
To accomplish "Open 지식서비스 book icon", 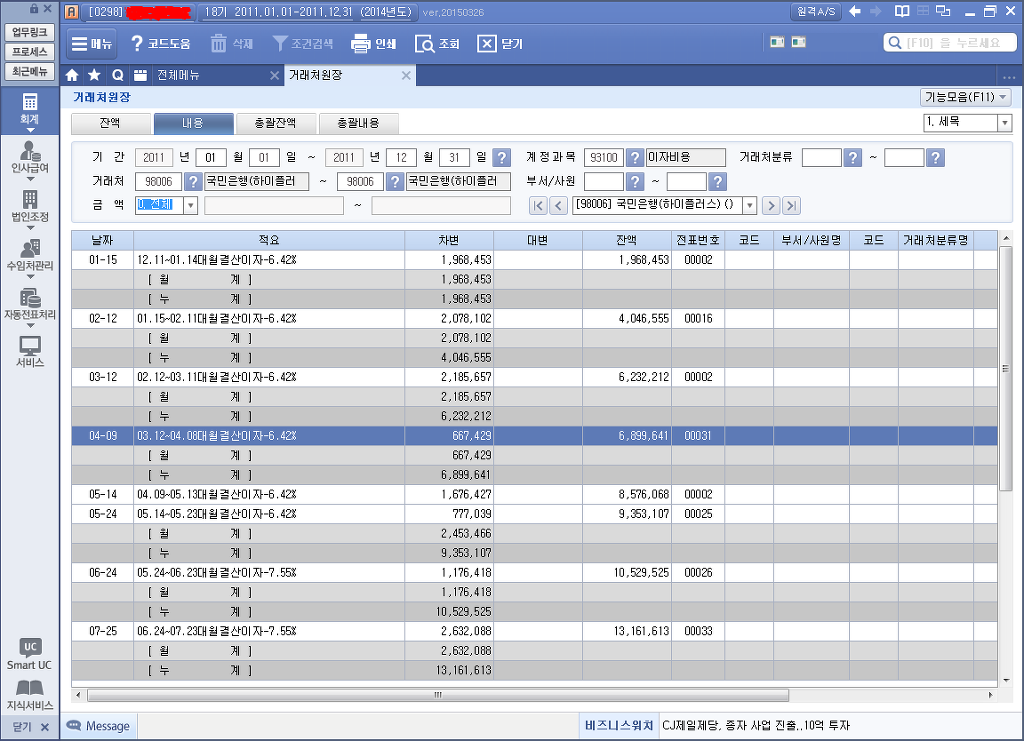I will coord(29,695).
